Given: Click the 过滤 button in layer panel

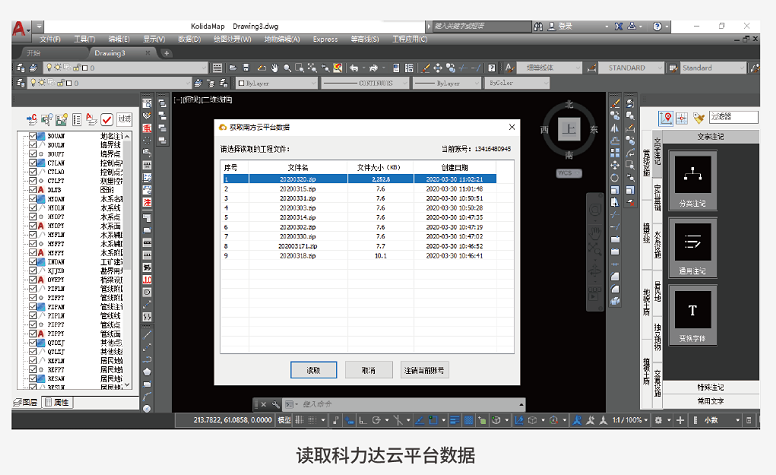Looking at the screenshot, I should [124, 119].
